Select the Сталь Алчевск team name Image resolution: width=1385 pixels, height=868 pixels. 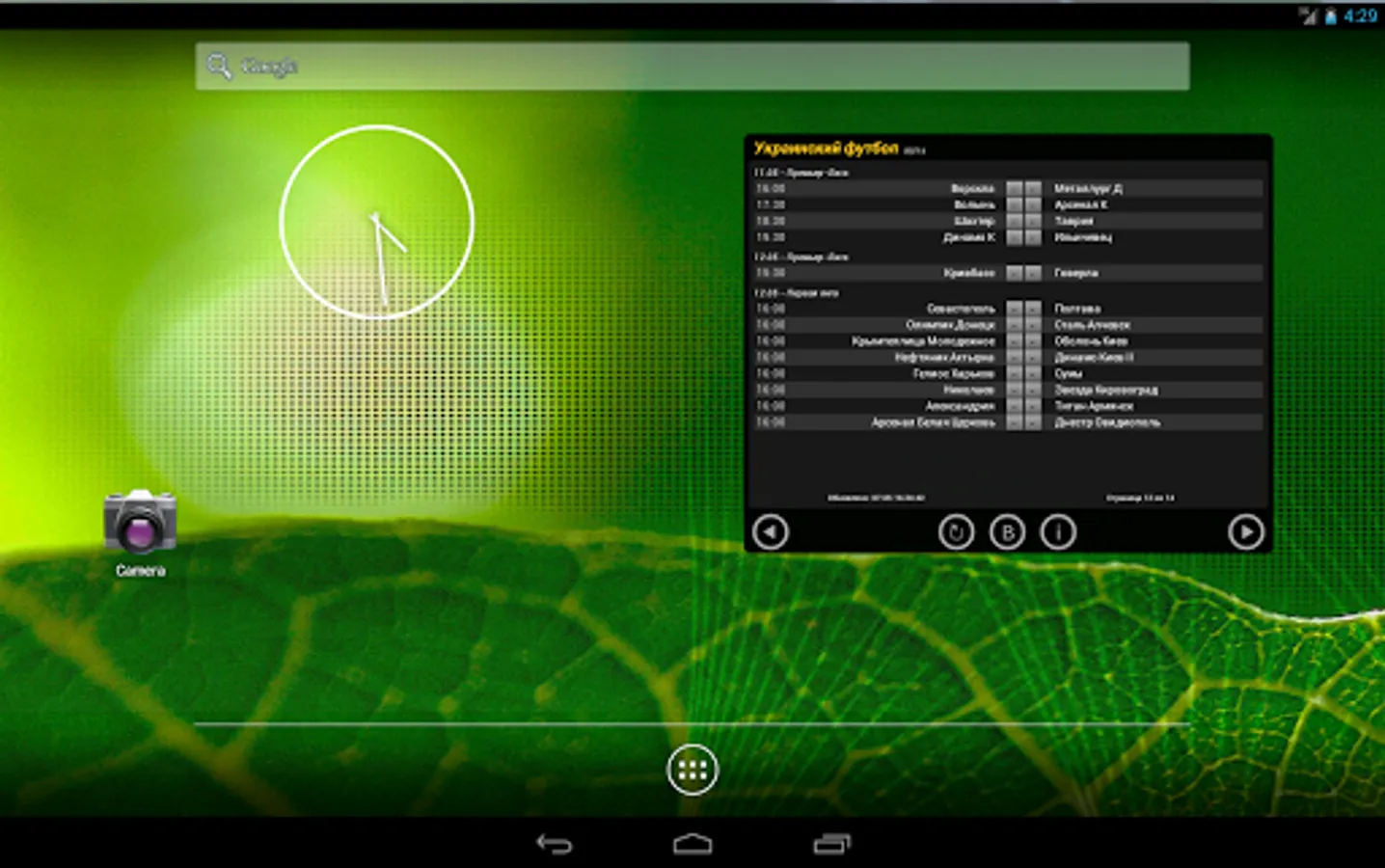tap(1093, 325)
